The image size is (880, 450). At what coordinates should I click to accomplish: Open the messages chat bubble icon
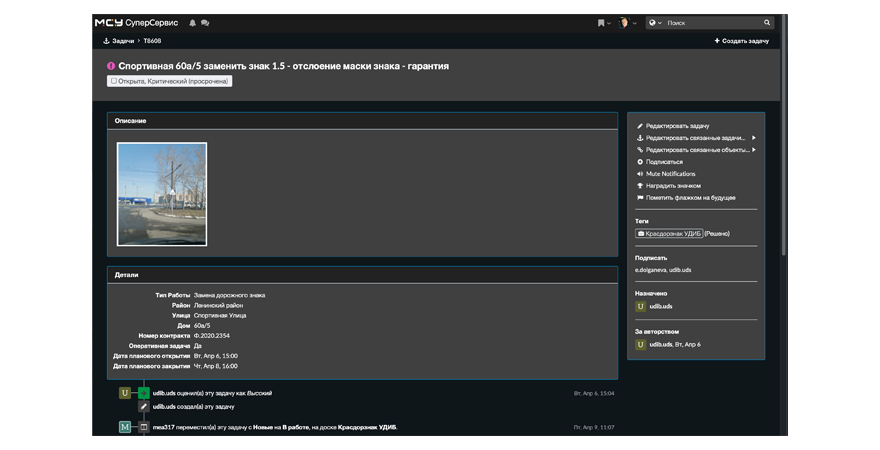pyautogui.click(x=205, y=22)
